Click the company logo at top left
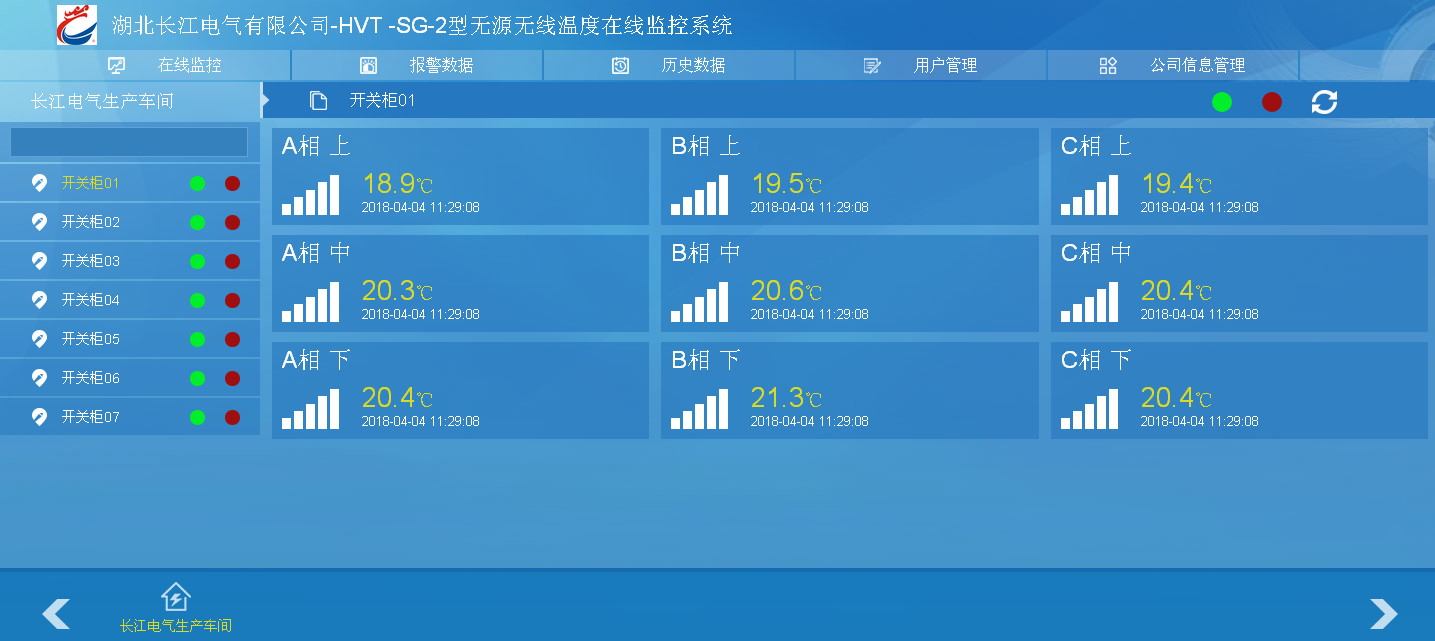The image size is (1435, 641). pyautogui.click(x=77, y=25)
